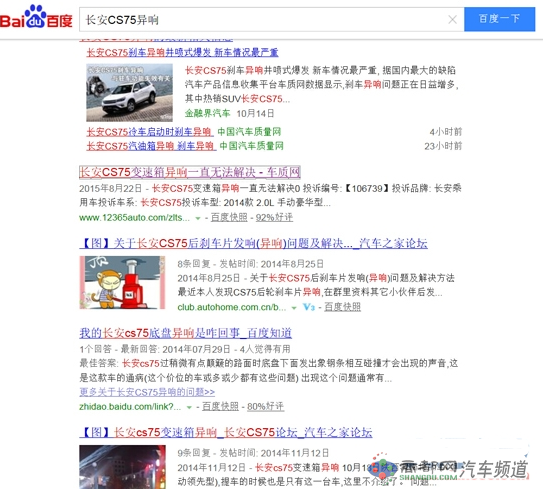Image resolution: width=547 pixels, height=496 pixels.
Task: Click the 80%好评 rating link
Action: 265,407
